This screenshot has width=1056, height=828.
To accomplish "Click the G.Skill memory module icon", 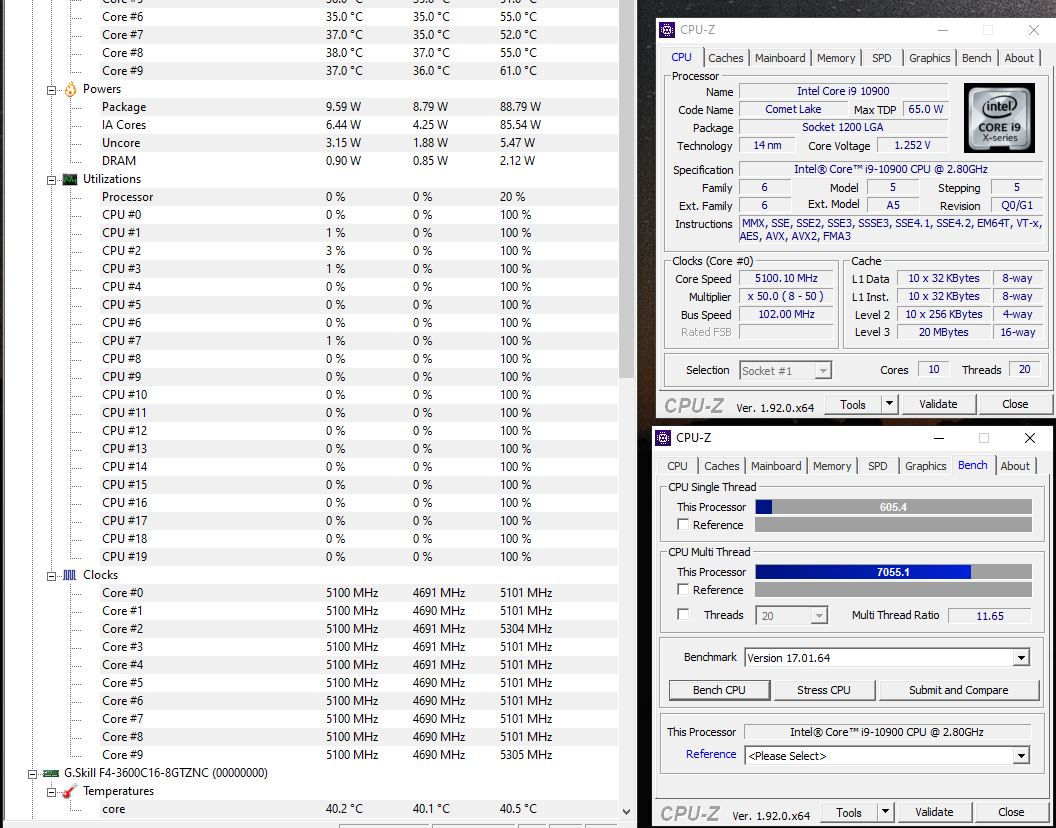I will [x=51, y=773].
